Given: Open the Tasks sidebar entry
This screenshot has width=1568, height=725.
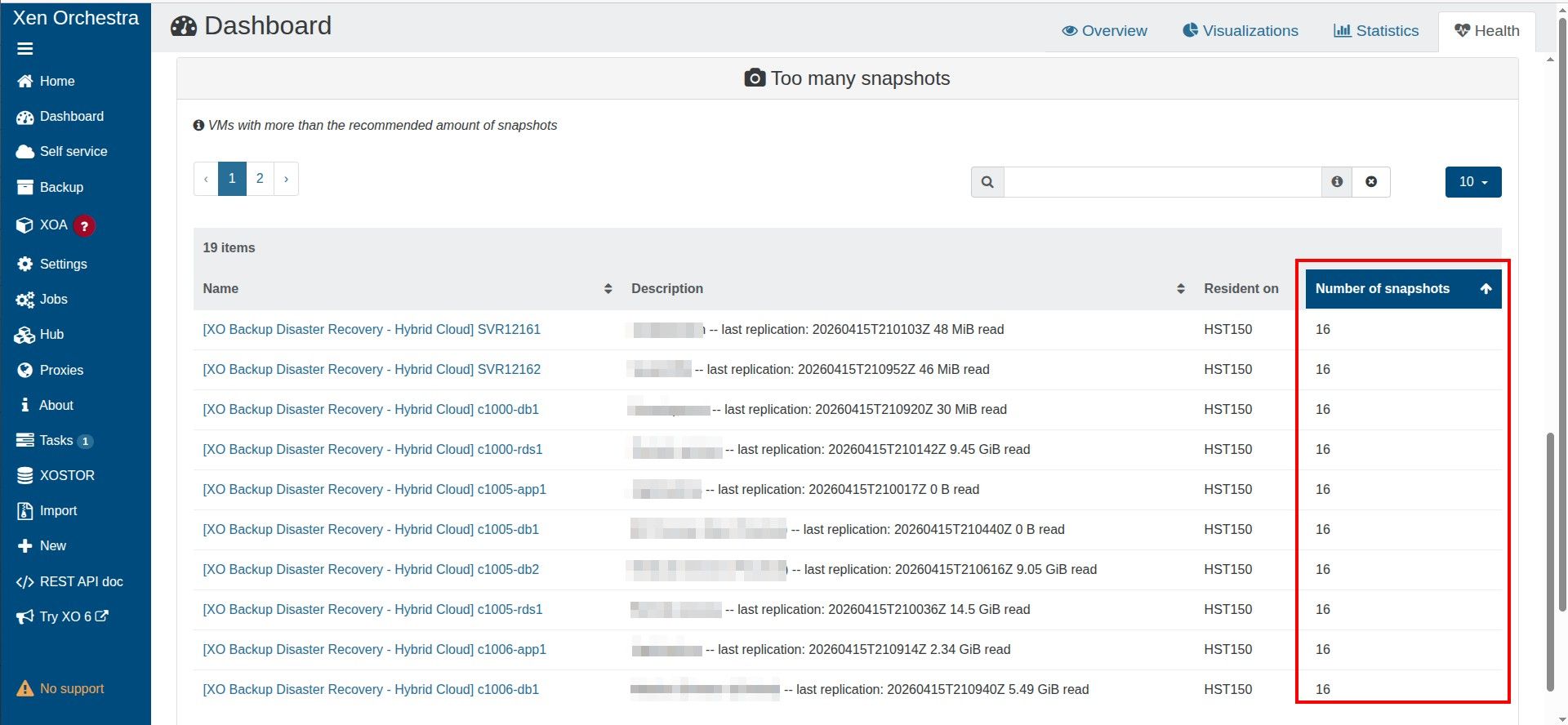Looking at the screenshot, I should (x=56, y=440).
